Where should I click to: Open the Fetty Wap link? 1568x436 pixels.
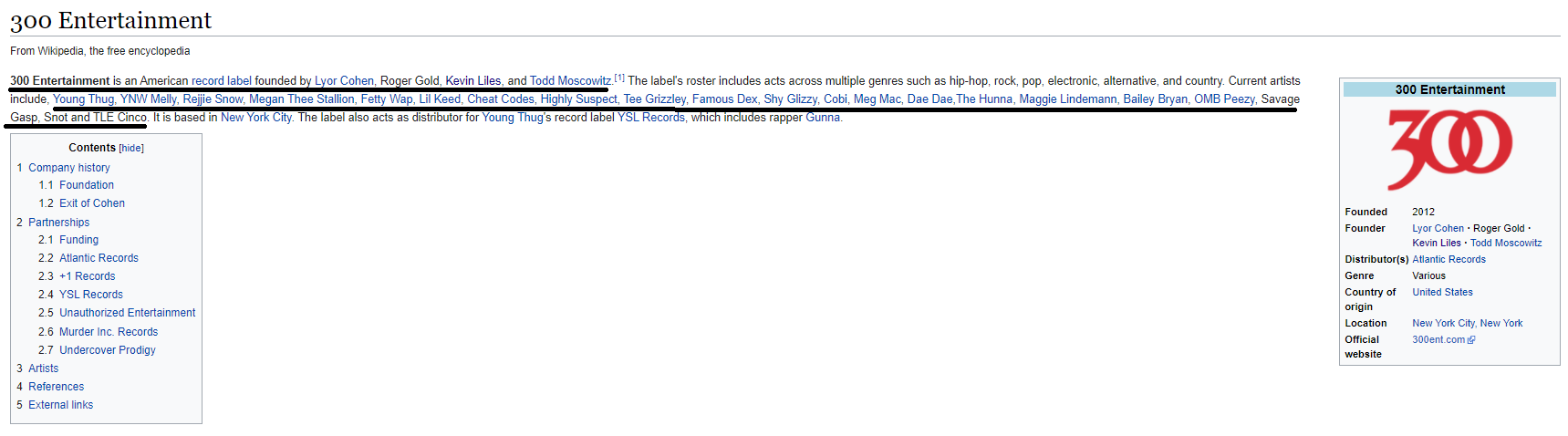(387, 99)
